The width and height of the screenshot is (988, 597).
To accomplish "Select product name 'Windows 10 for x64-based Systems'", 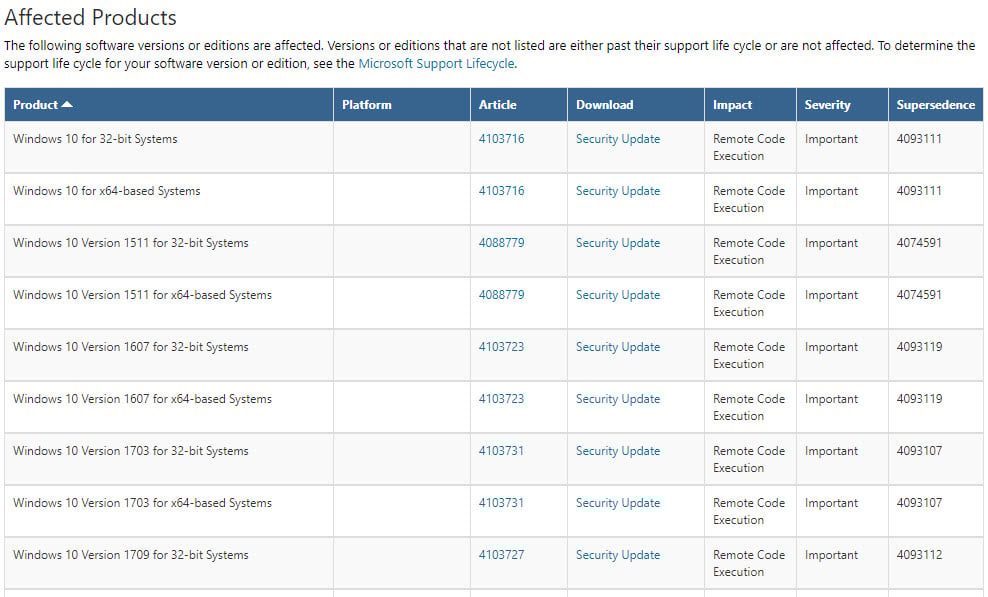I will pyautogui.click(x=106, y=190).
